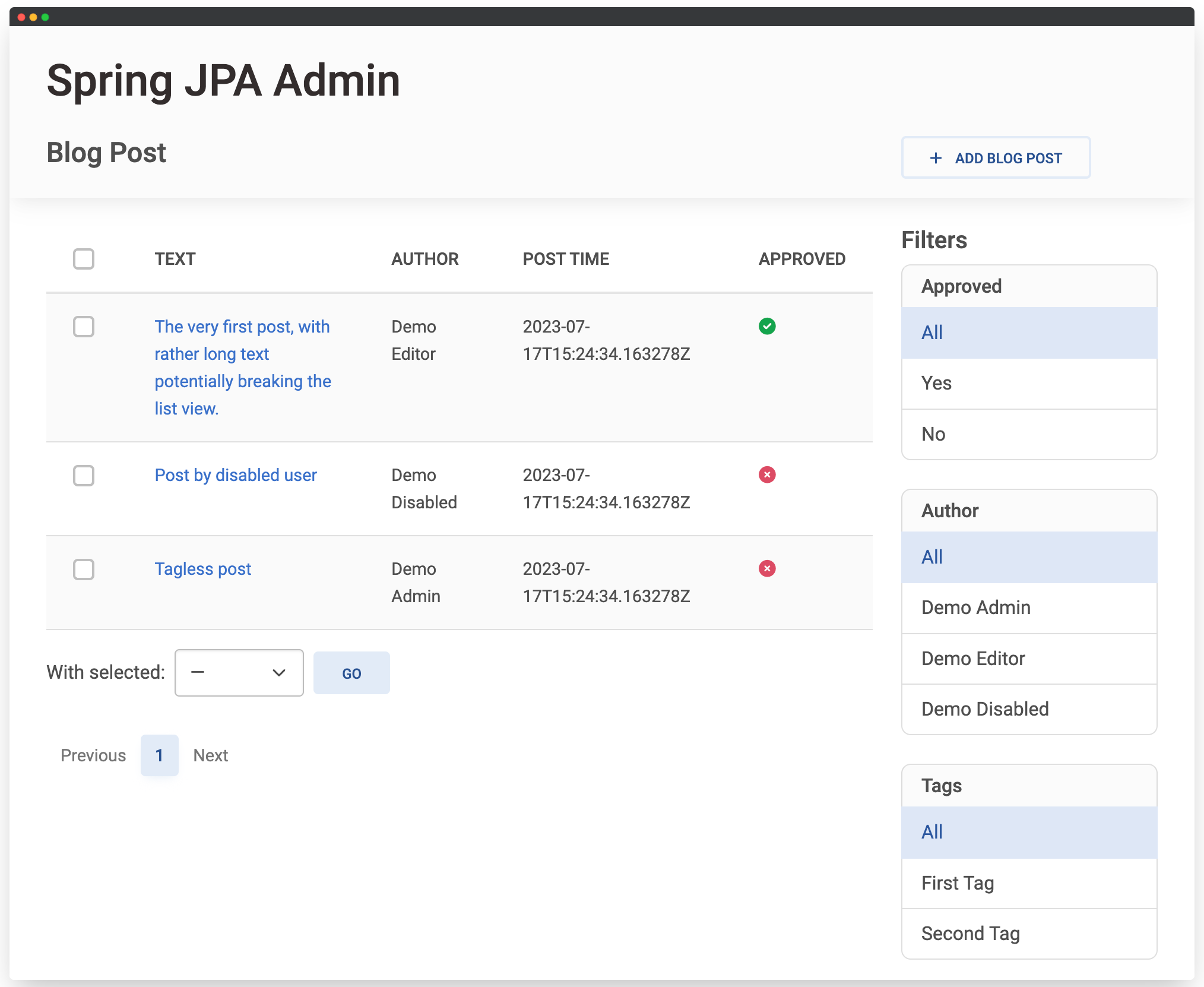
Task: Click the 'Blog Post' page heading
Action: coord(106,153)
